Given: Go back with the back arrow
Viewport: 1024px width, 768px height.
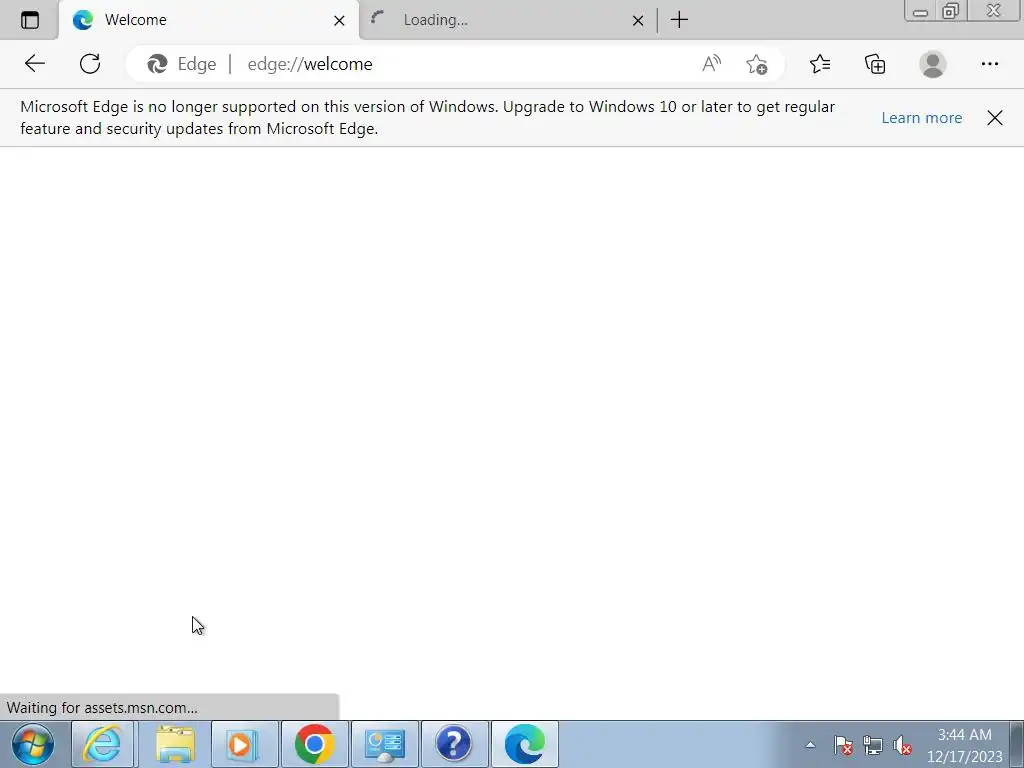Looking at the screenshot, I should coord(35,64).
